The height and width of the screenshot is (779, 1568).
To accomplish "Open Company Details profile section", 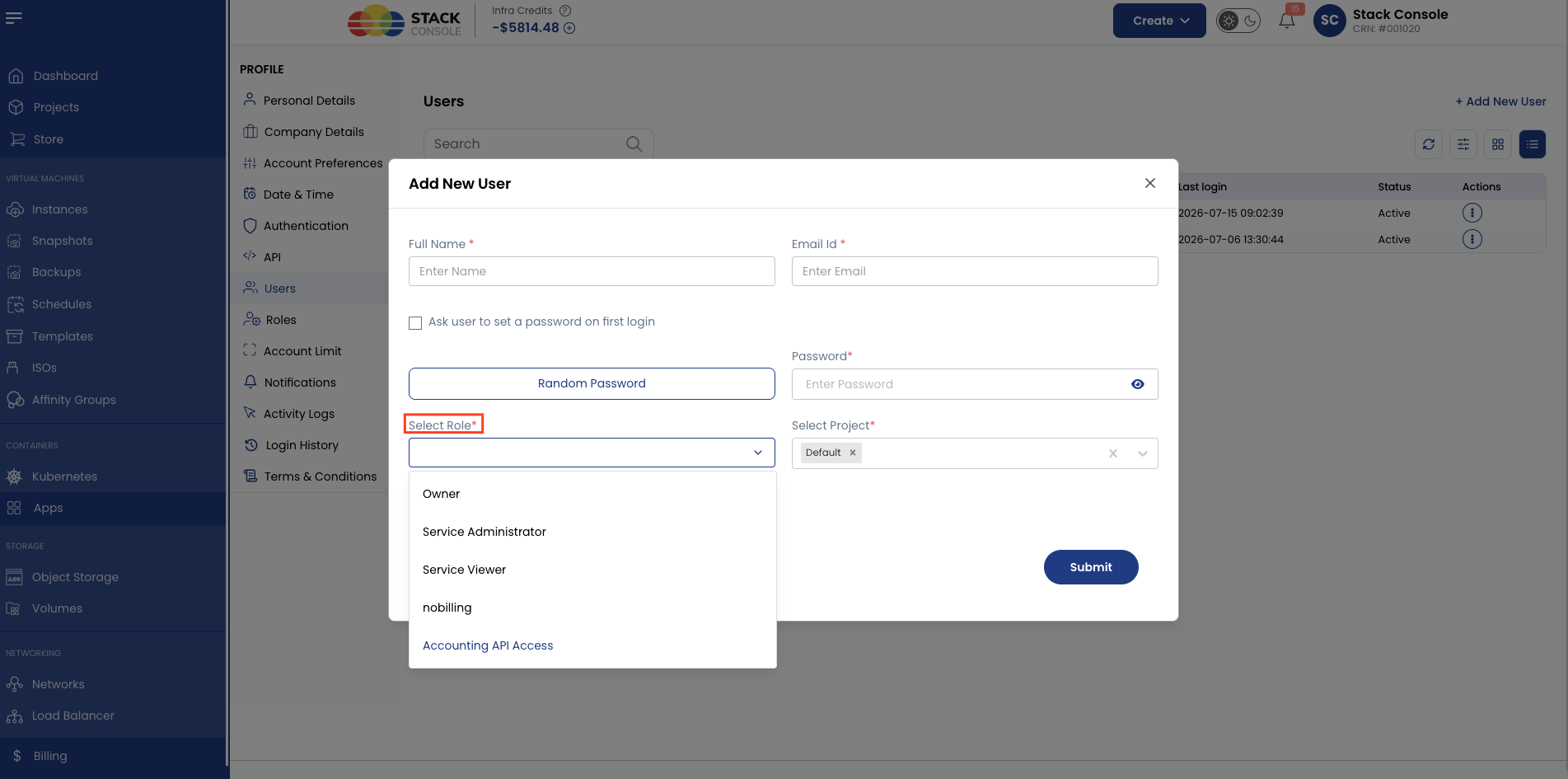I will 313,132.
